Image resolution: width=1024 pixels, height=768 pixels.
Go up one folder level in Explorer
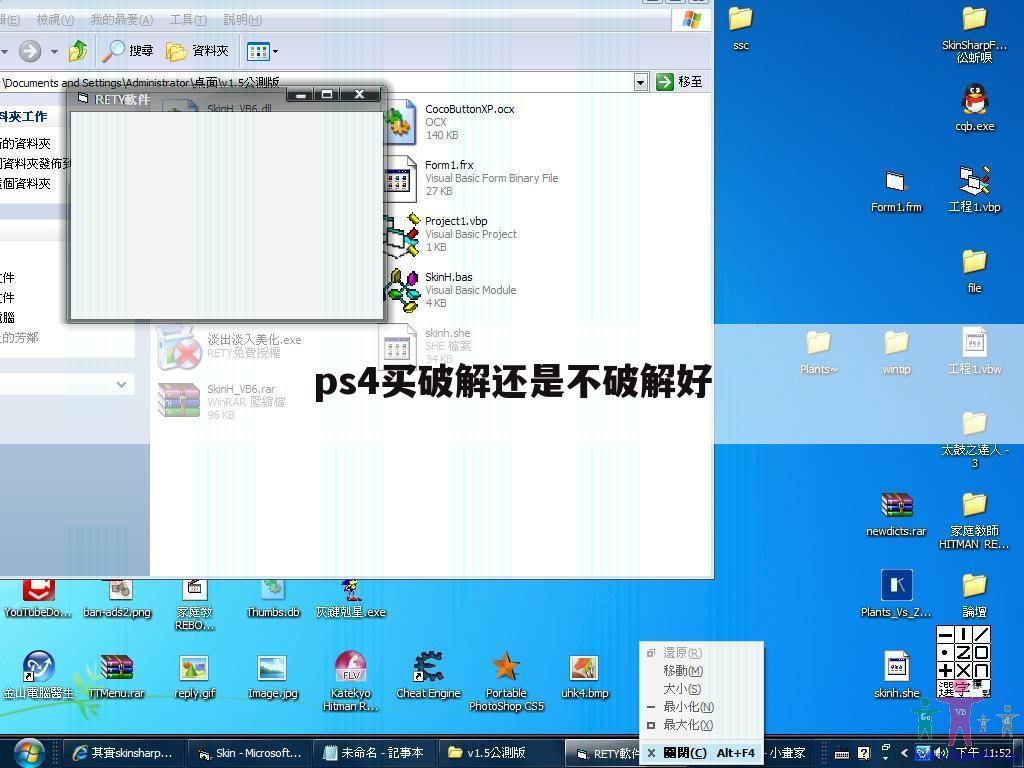[78, 51]
